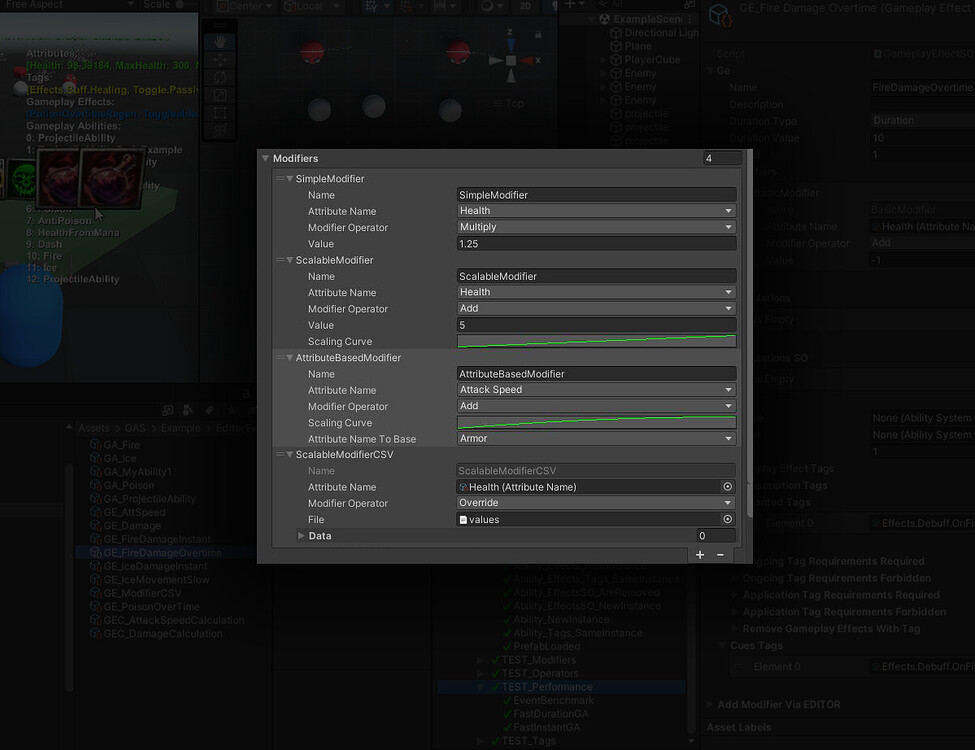Click the Assets breadcrumb in the Project panel
This screenshot has height=750, width=975.
pos(95,427)
